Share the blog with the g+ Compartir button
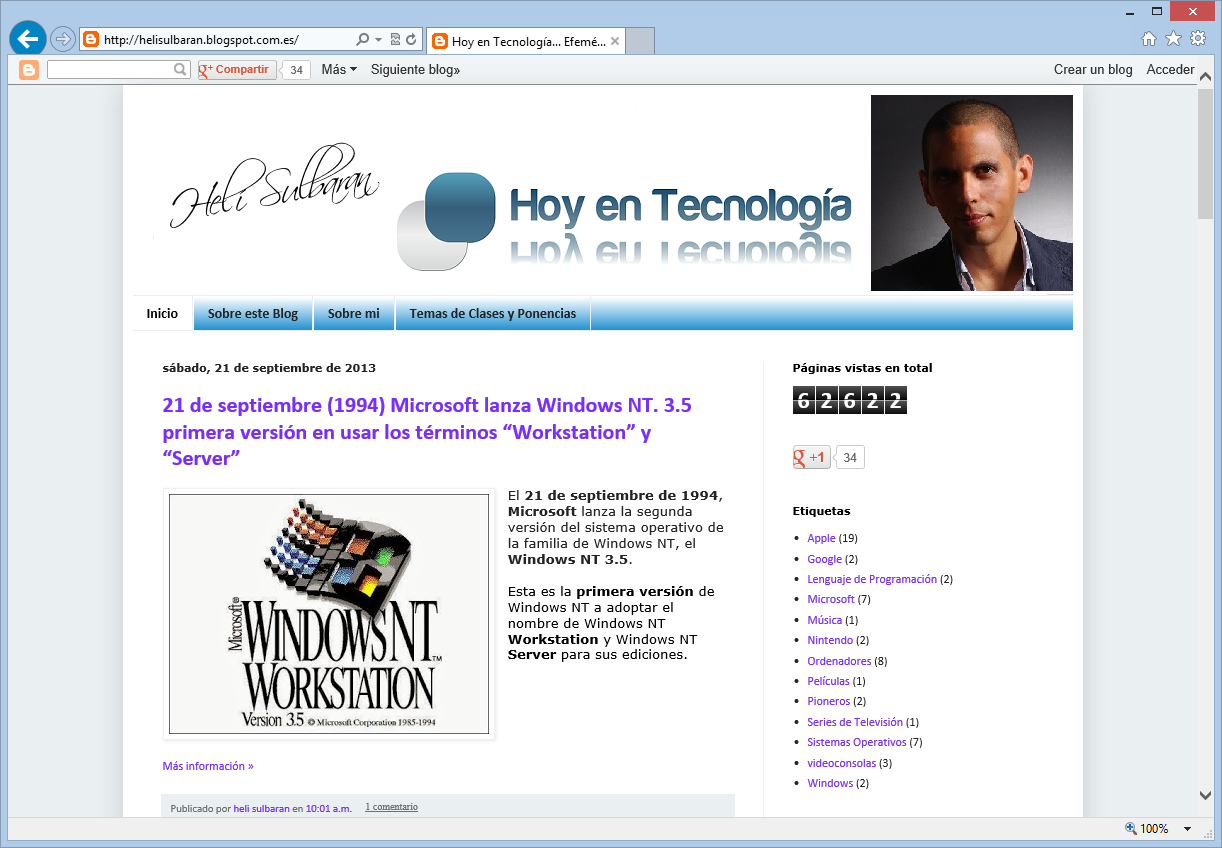 click(x=237, y=70)
